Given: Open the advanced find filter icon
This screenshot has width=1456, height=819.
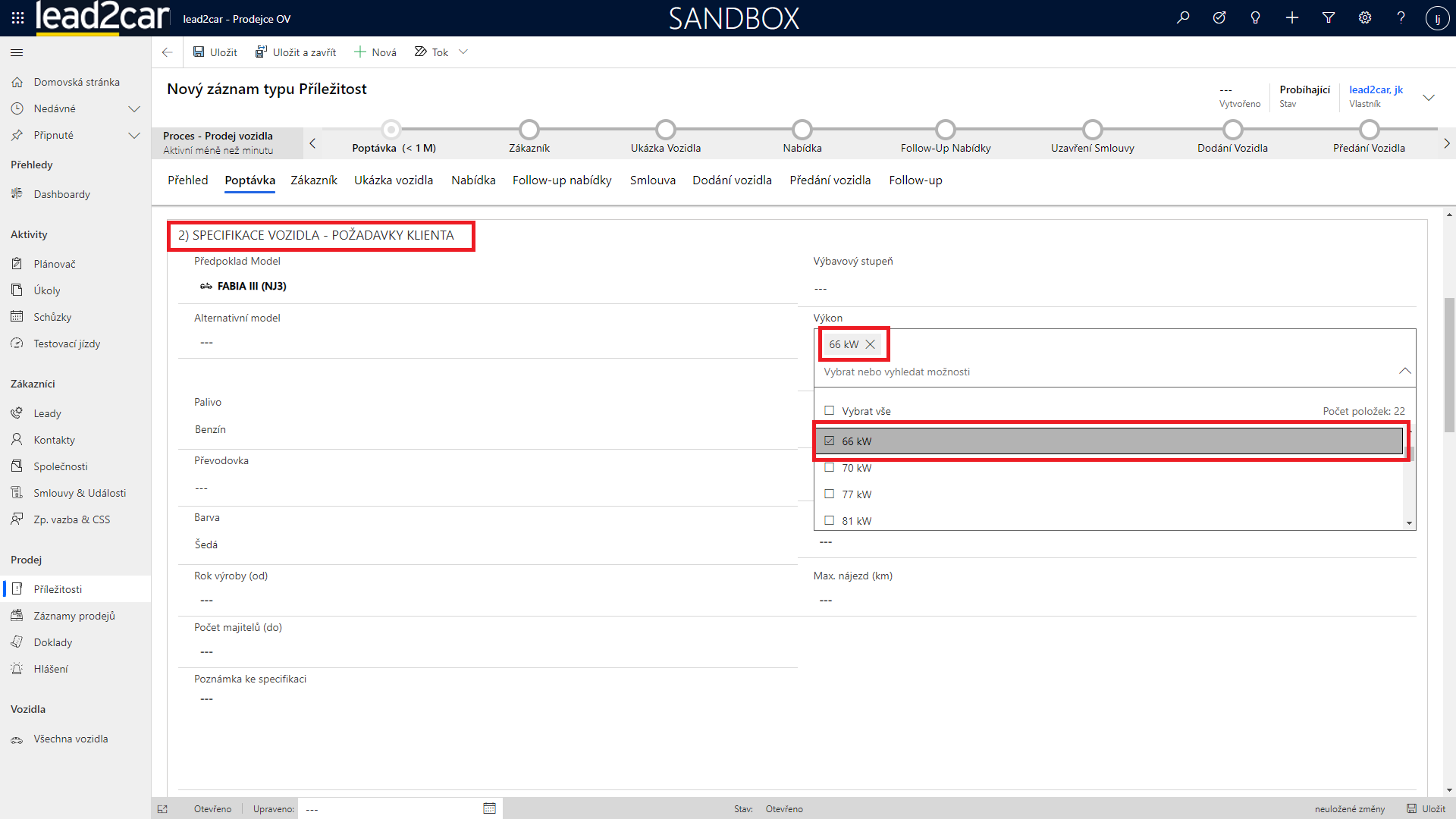Looking at the screenshot, I should [x=1329, y=17].
